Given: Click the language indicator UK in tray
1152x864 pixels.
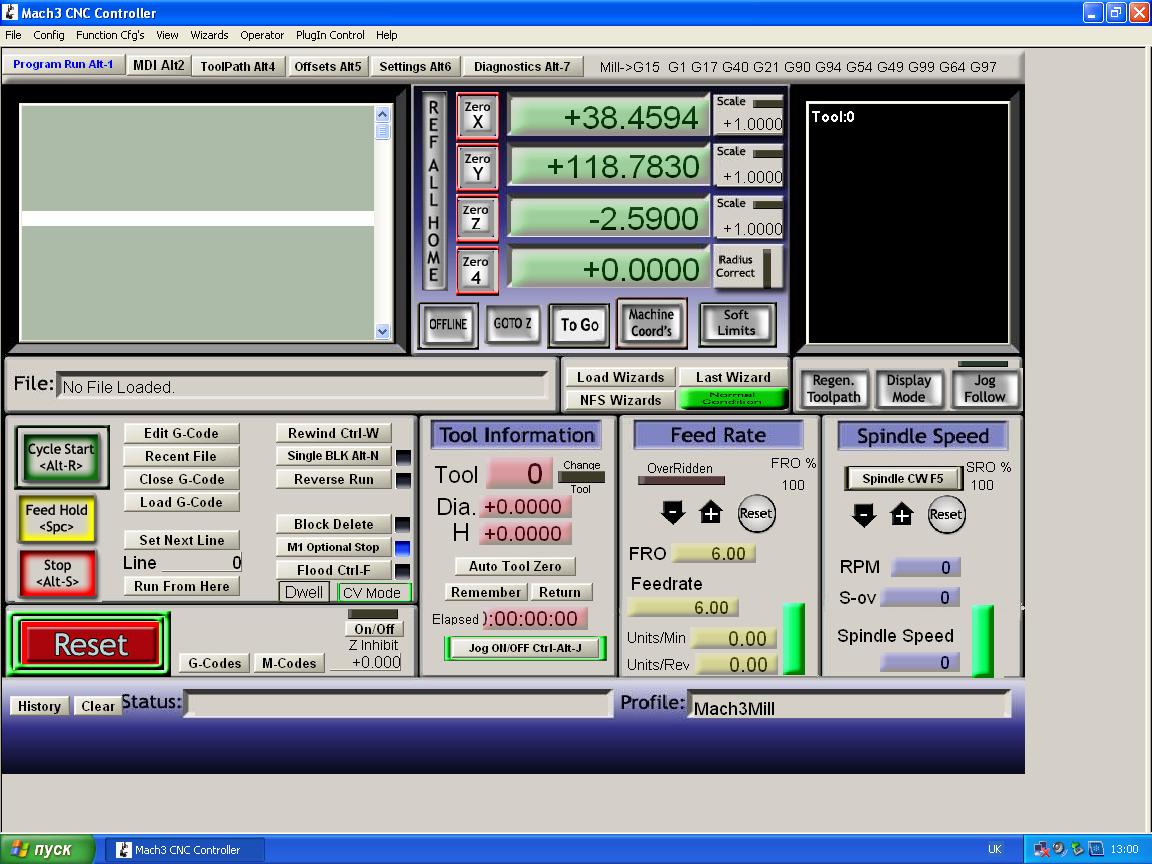Looking at the screenshot, I should pos(995,849).
